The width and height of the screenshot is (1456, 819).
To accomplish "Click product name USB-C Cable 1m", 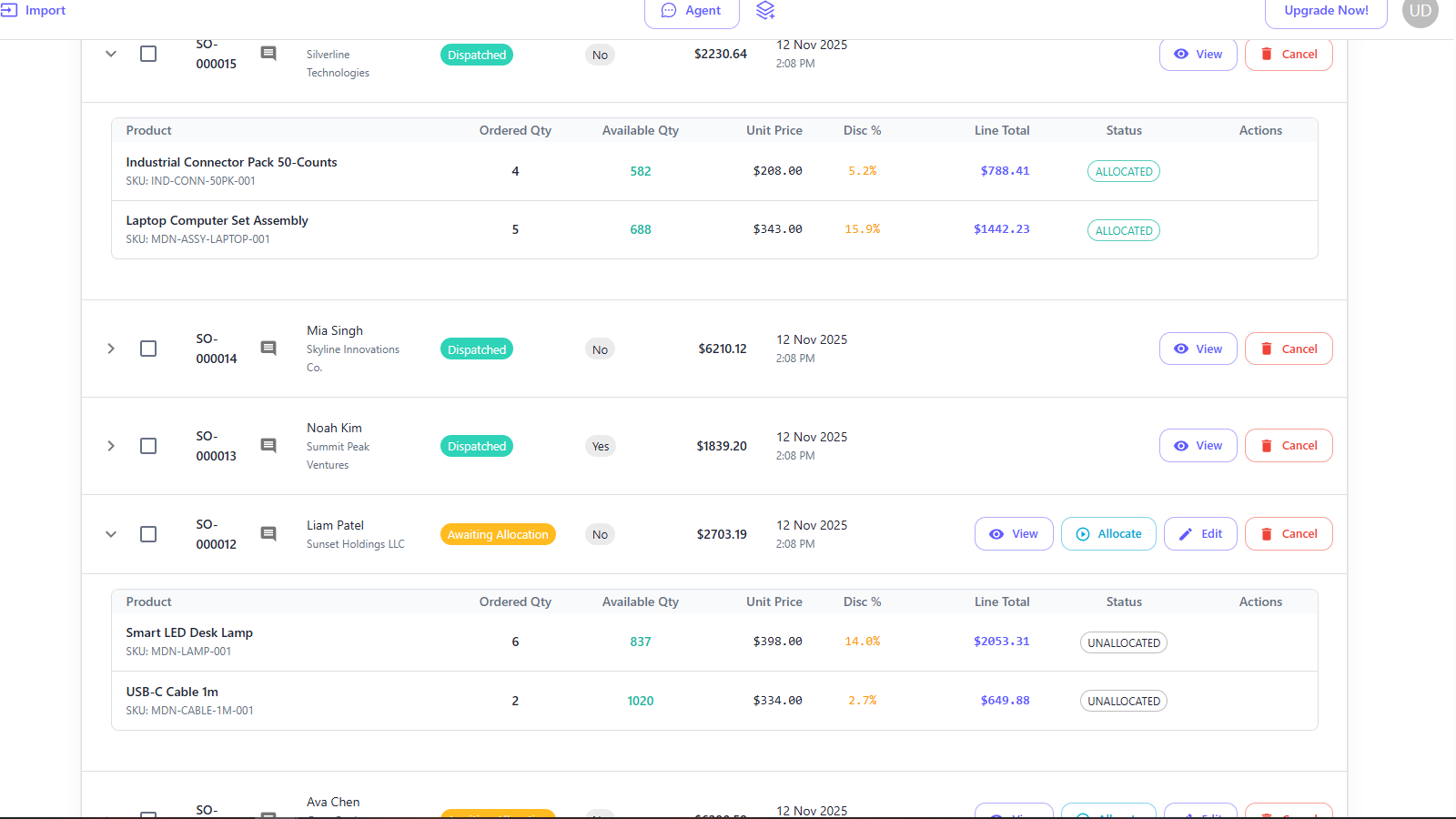I will click(172, 692).
